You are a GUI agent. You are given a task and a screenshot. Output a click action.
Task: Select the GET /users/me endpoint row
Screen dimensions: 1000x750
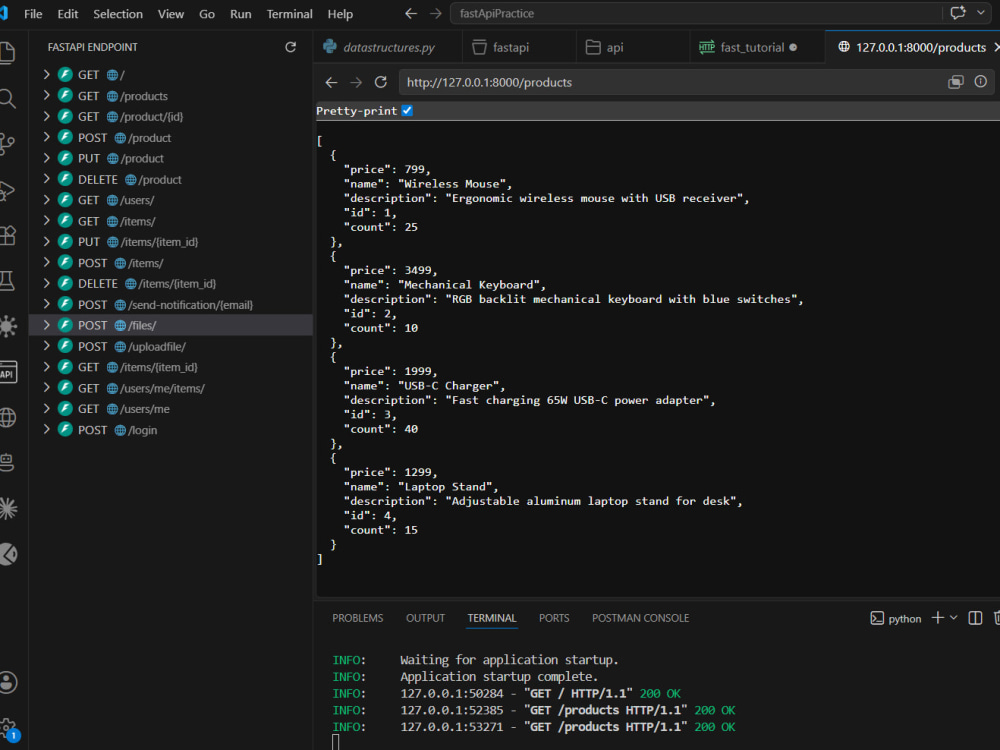pos(171,409)
